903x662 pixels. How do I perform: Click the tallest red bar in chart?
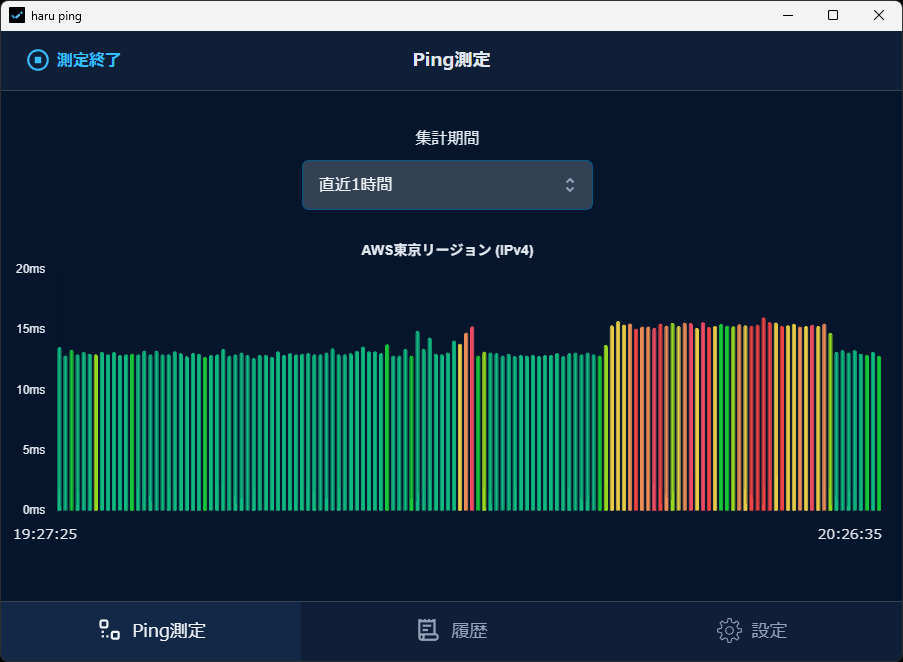pyautogui.click(x=764, y=414)
